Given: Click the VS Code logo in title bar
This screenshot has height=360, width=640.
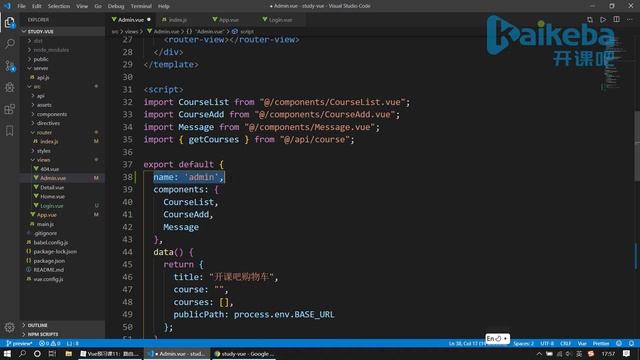Looking at the screenshot, I should tap(7, 6).
